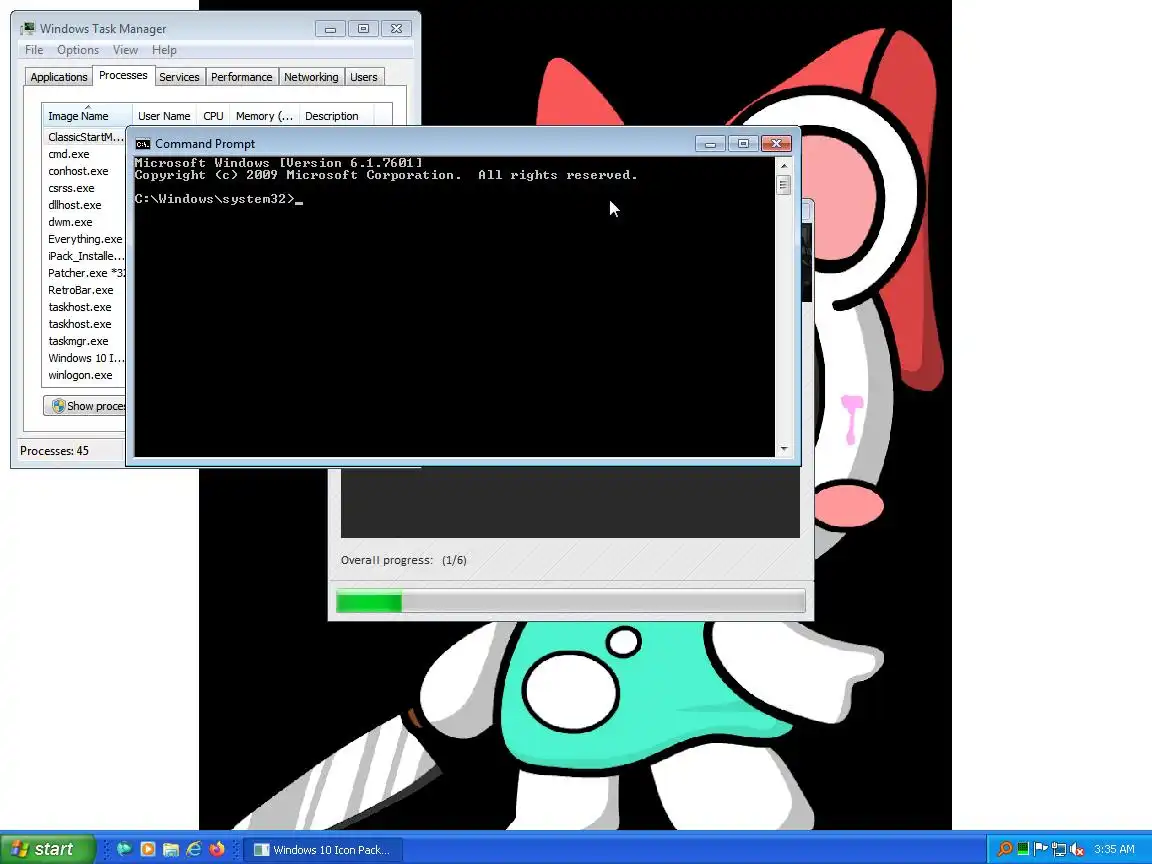1152x864 pixels.
Task: Minimize the Windows Task Manager window
Action: pyautogui.click(x=330, y=29)
